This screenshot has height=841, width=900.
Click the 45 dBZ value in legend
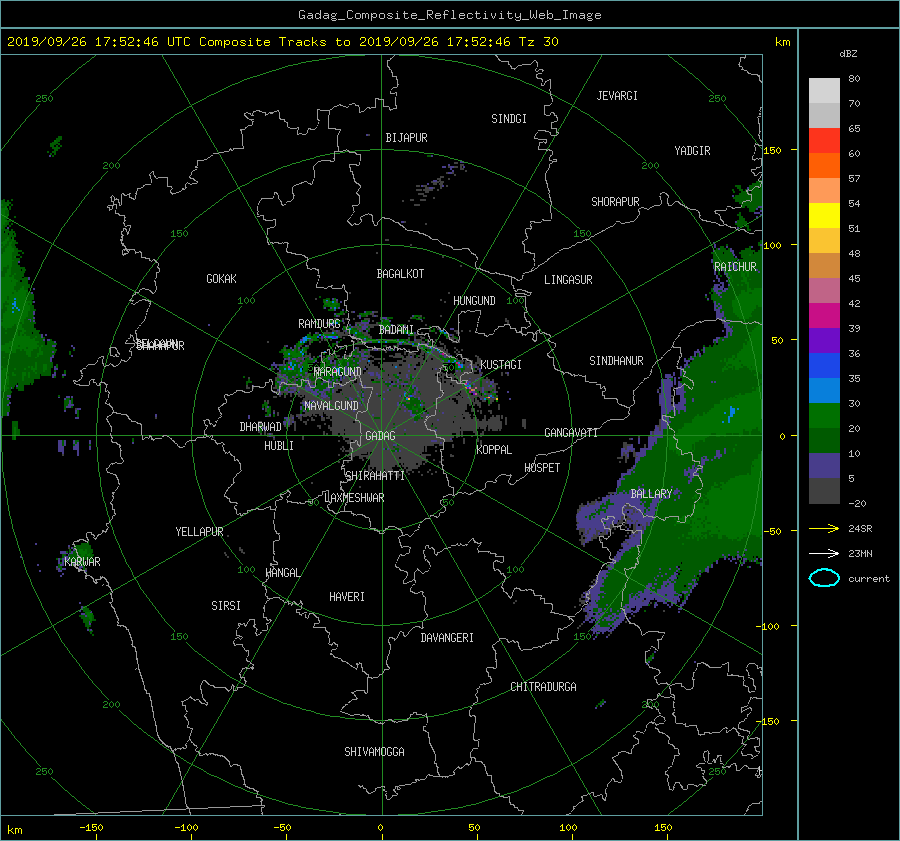[x=854, y=278]
